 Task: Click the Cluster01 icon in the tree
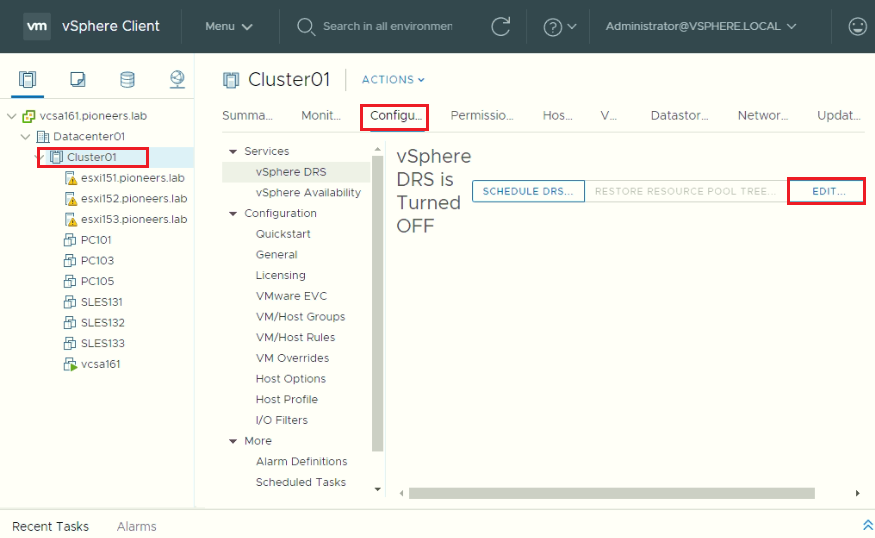tap(56, 157)
